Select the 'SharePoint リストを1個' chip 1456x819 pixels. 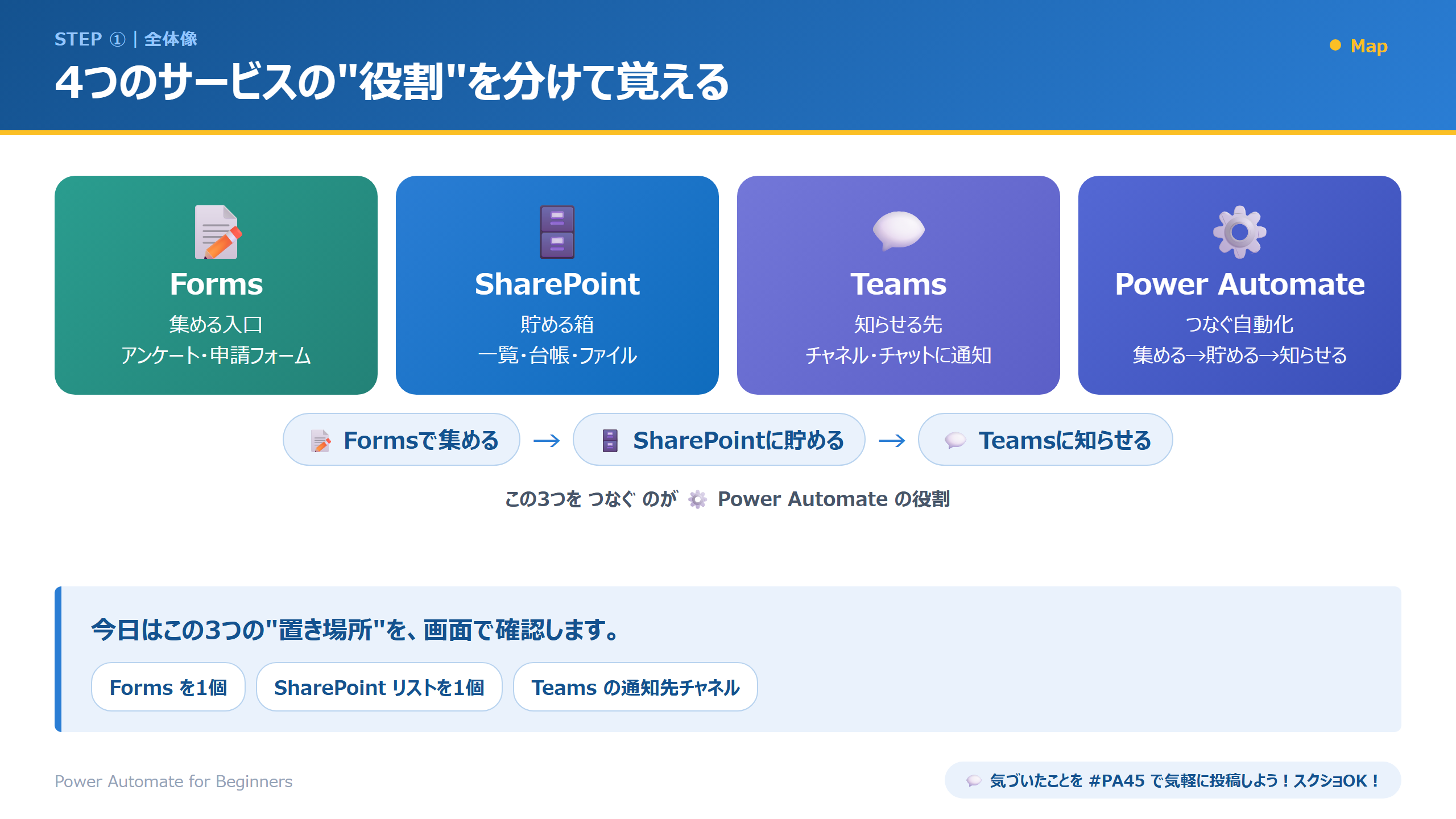pos(379,687)
